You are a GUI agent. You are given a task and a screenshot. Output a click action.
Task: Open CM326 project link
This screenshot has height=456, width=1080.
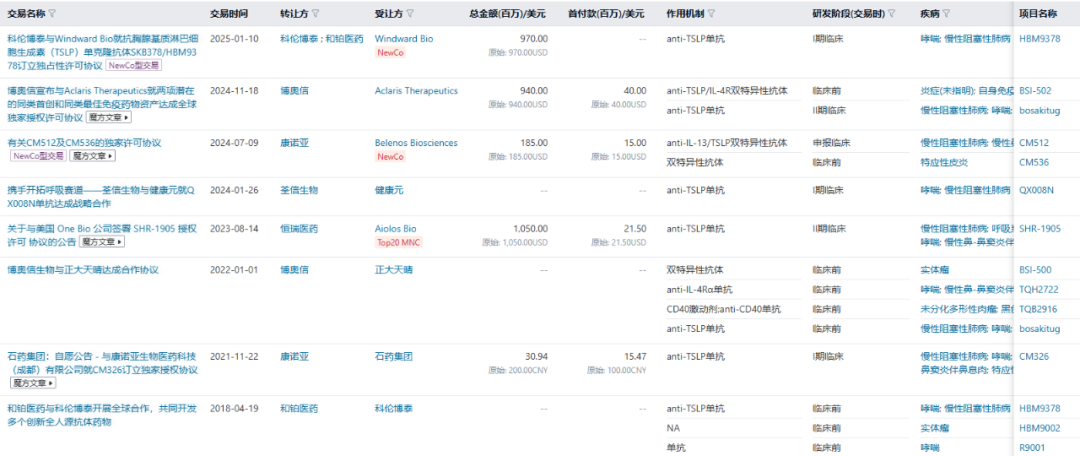point(1034,356)
